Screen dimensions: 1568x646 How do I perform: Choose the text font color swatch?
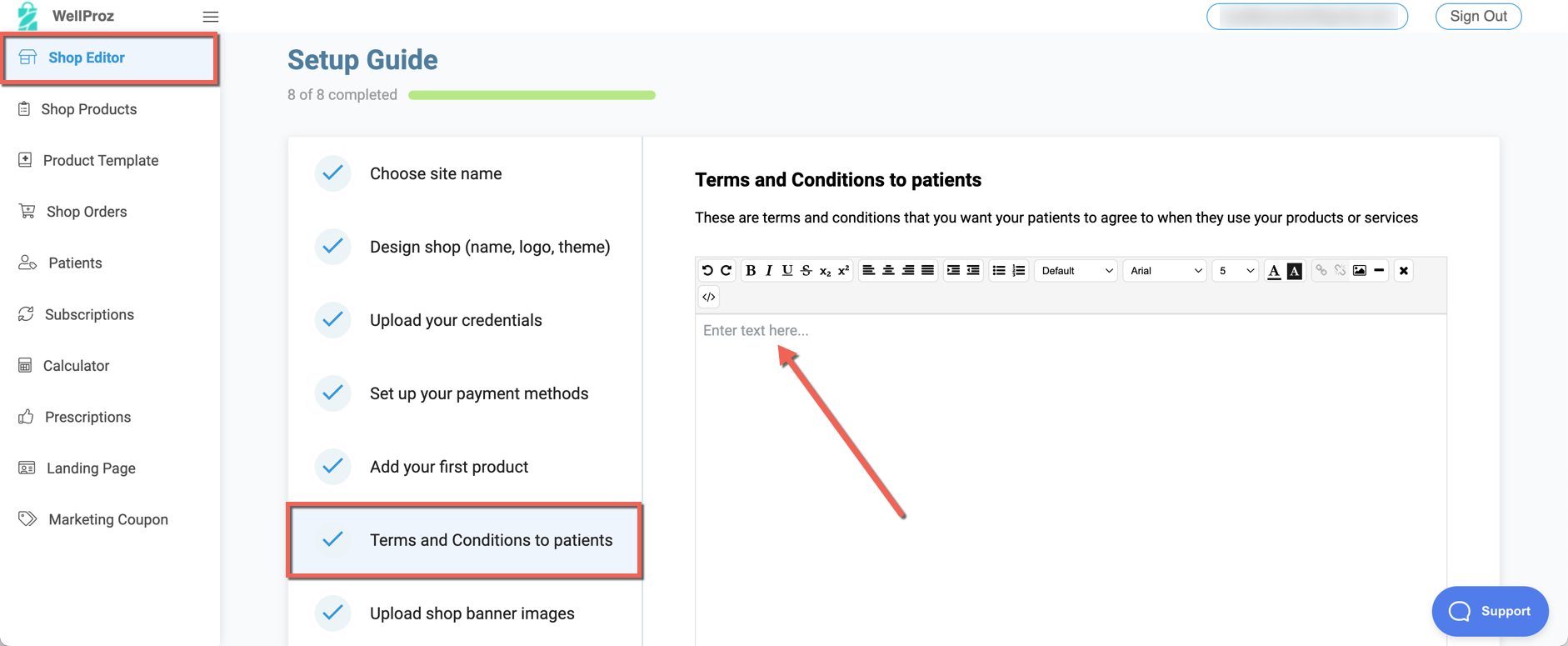point(1274,271)
